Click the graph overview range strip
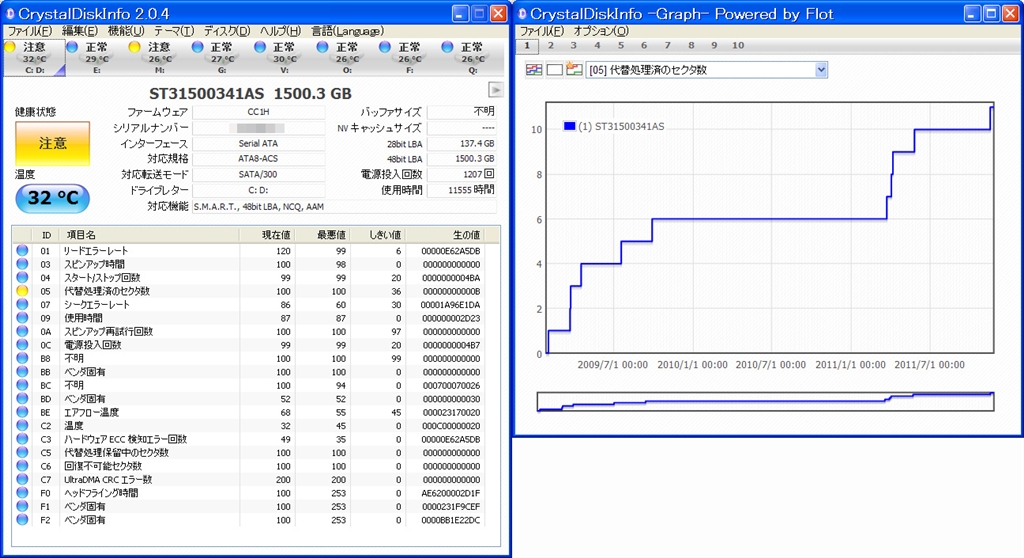This screenshot has width=1024, height=558. tap(765, 401)
